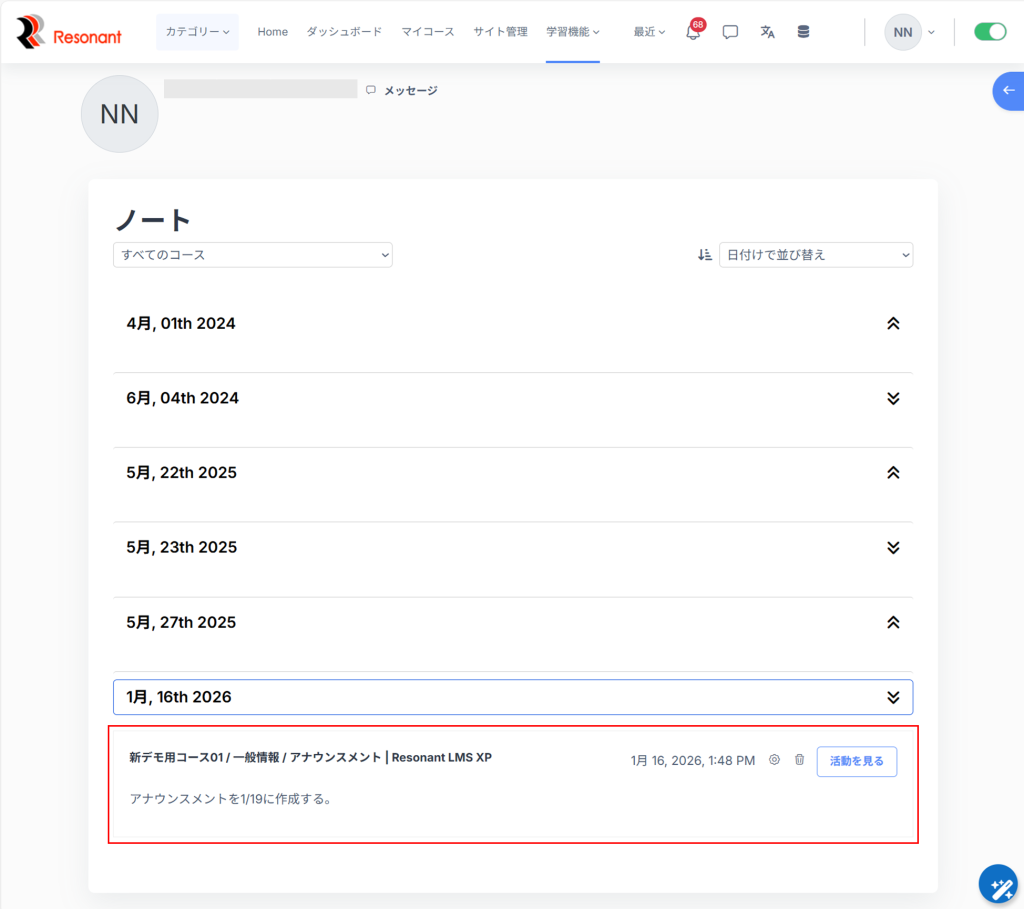Open the chat messages icon in navbar

(730, 32)
